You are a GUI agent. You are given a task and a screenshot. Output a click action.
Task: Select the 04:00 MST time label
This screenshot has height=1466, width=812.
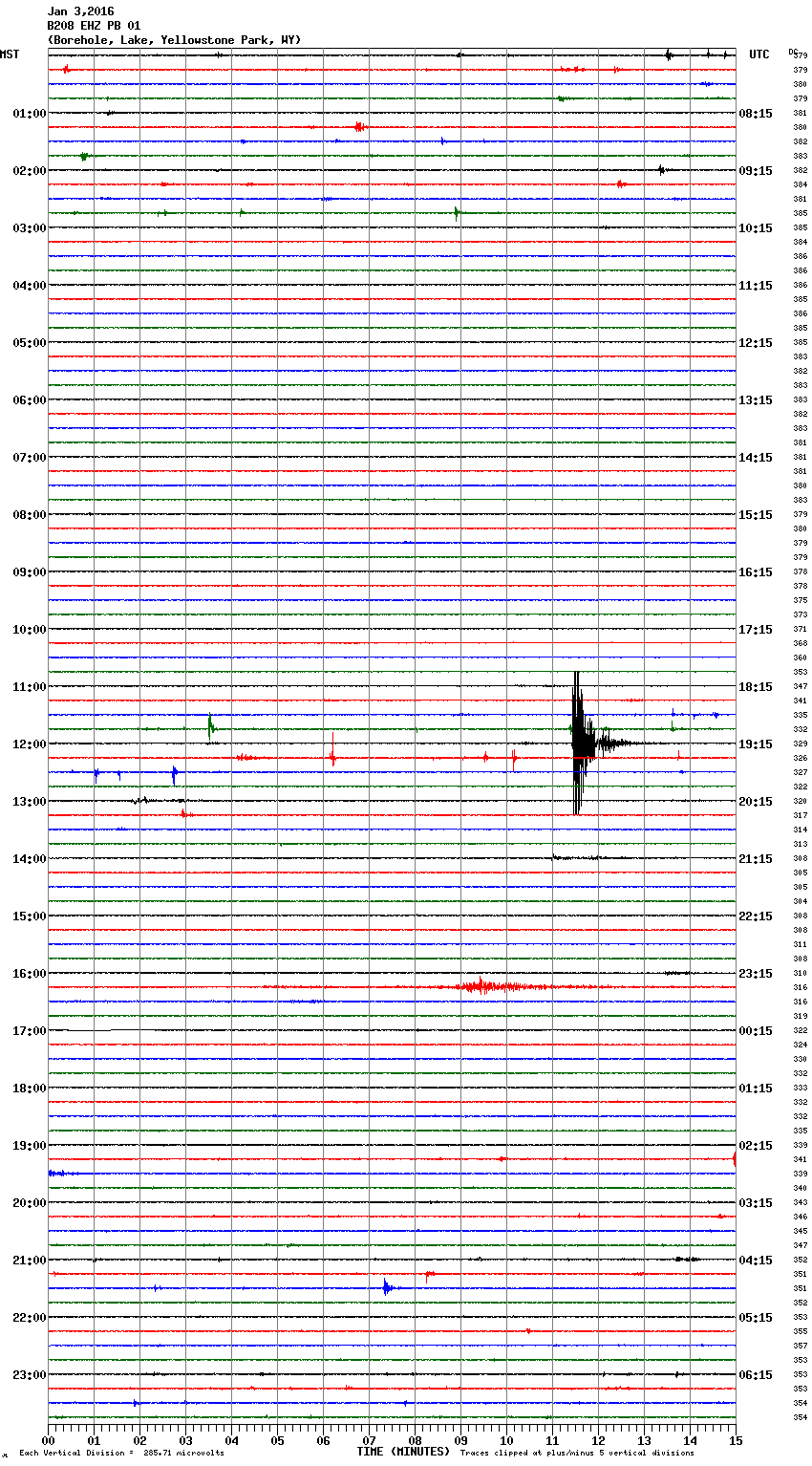coord(29,286)
